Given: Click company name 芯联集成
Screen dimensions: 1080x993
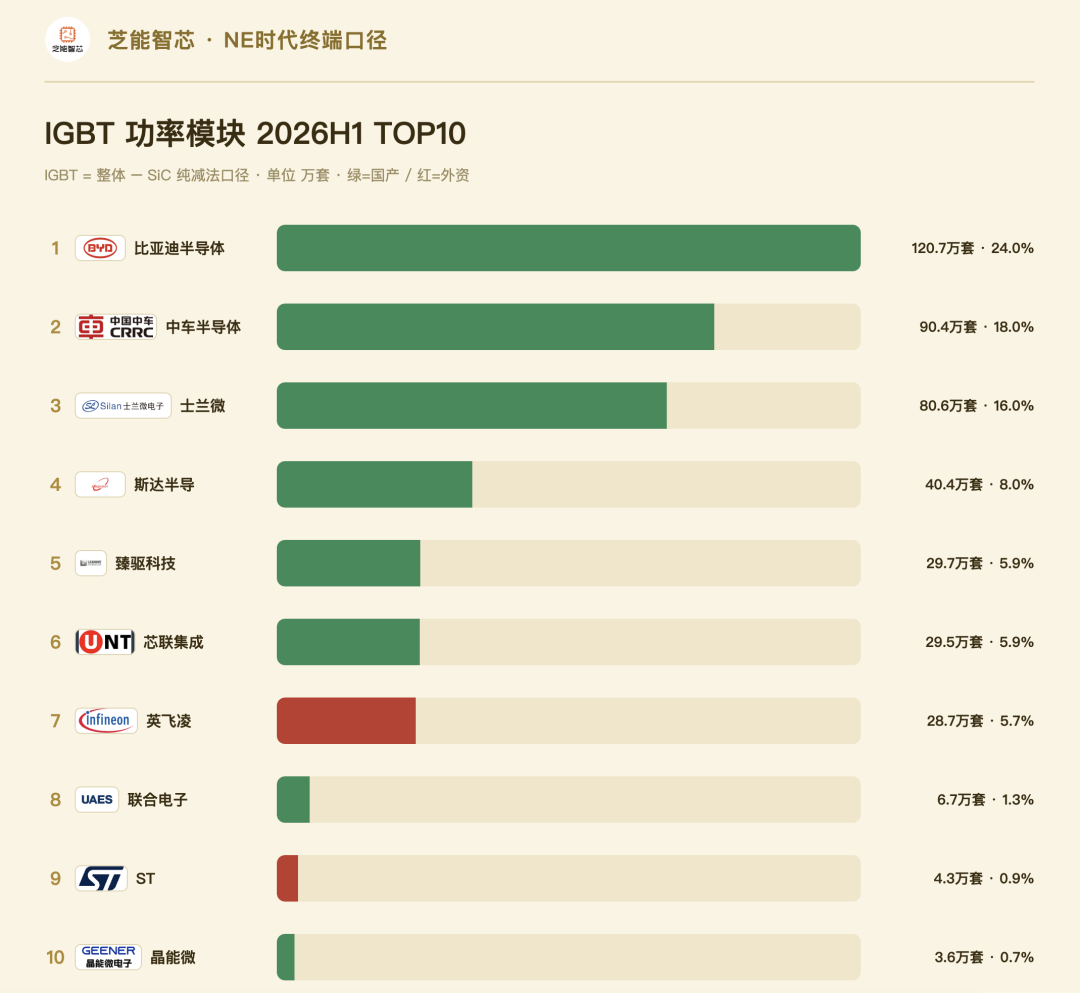Looking at the screenshot, I should 174,642.
